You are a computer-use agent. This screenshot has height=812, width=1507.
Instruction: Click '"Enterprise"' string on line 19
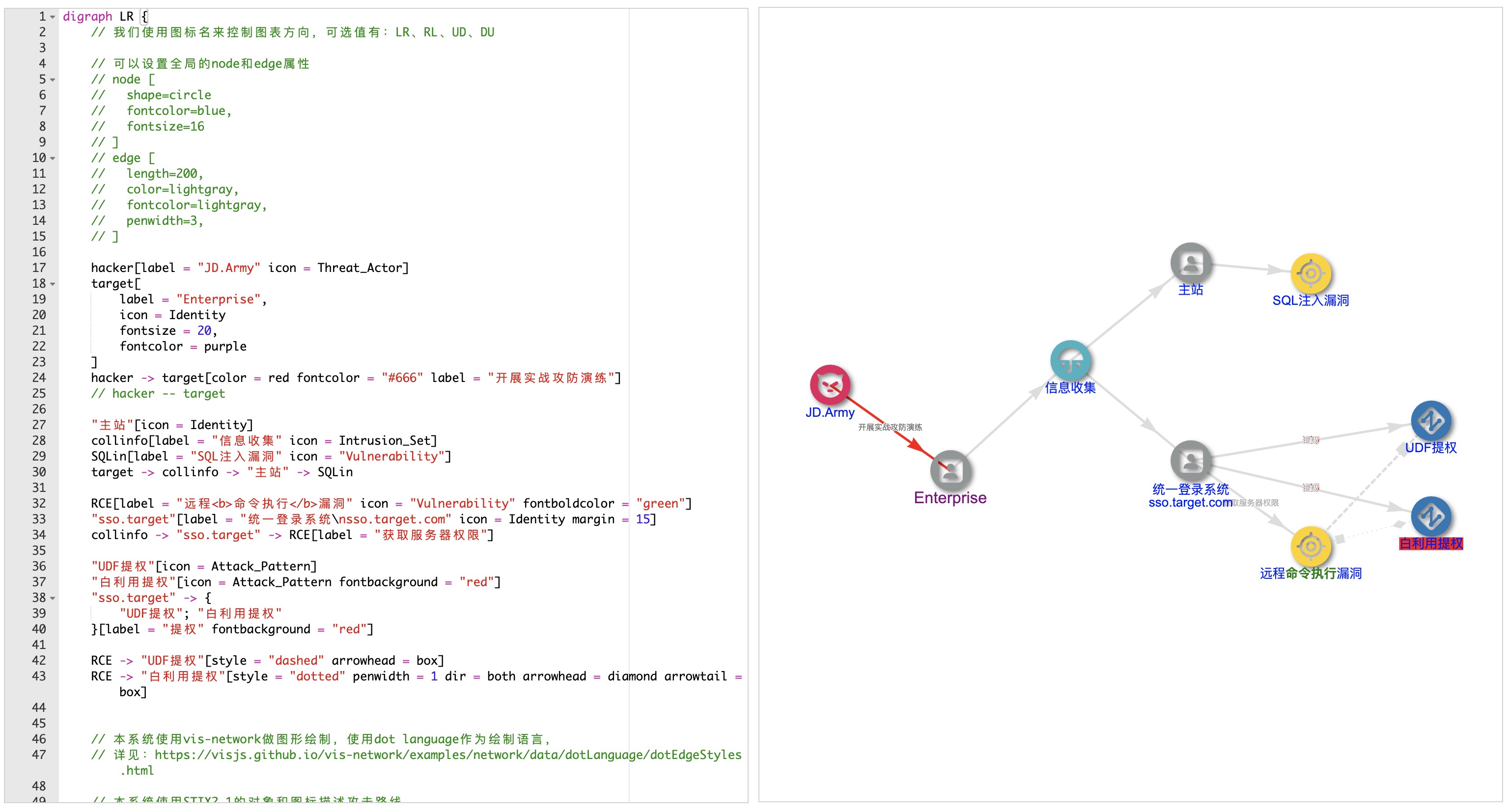219,299
